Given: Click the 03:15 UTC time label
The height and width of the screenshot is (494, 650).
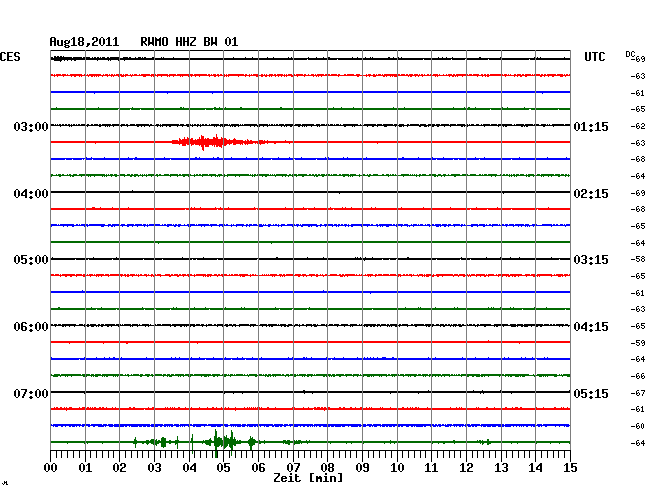Looking at the screenshot, I should (591, 260).
